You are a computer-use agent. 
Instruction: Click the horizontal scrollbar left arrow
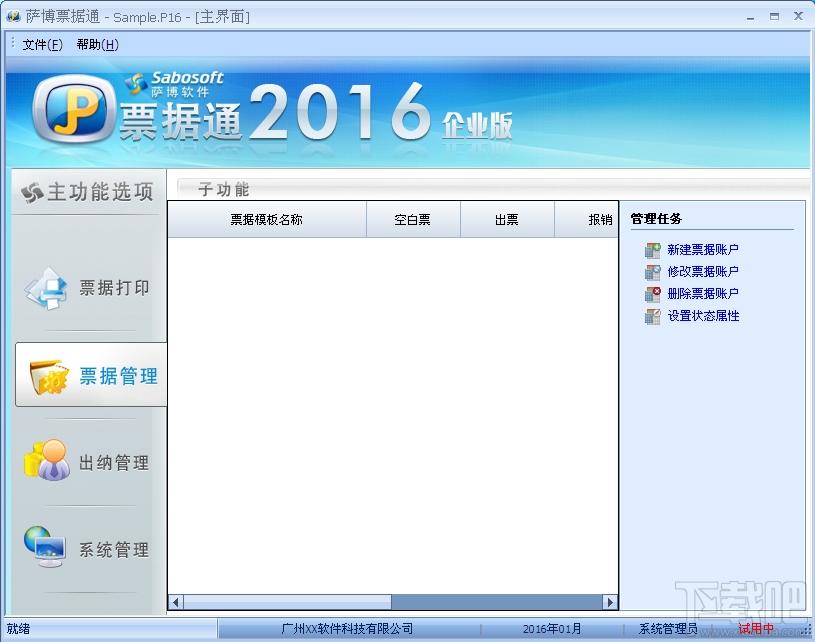pyautogui.click(x=176, y=602)
